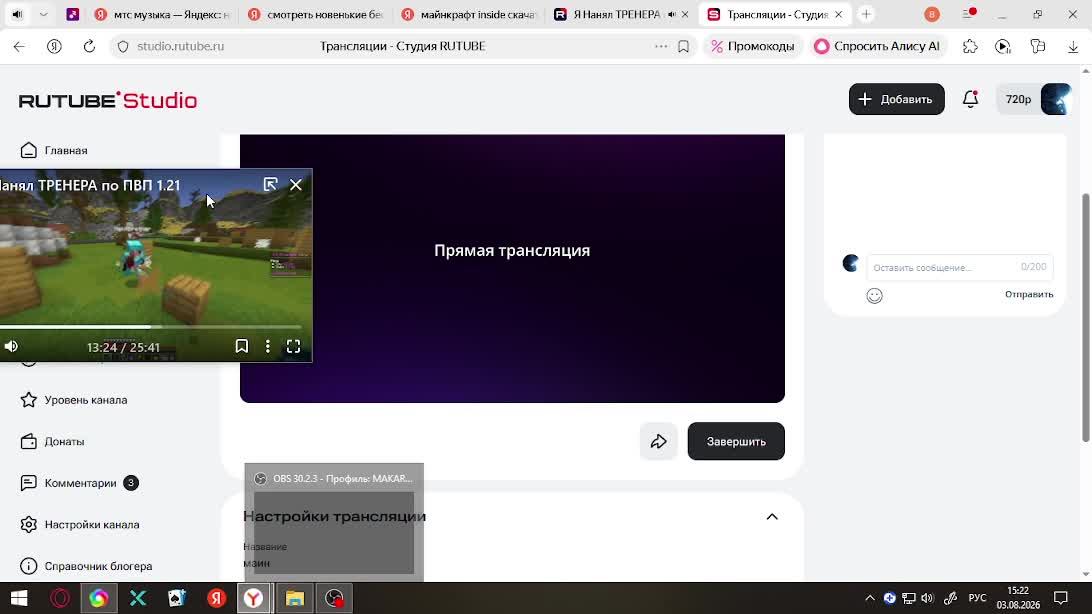Open the emoji picker in chat
This screenshot has height=614, width=1092.
(x=874, y=296)
